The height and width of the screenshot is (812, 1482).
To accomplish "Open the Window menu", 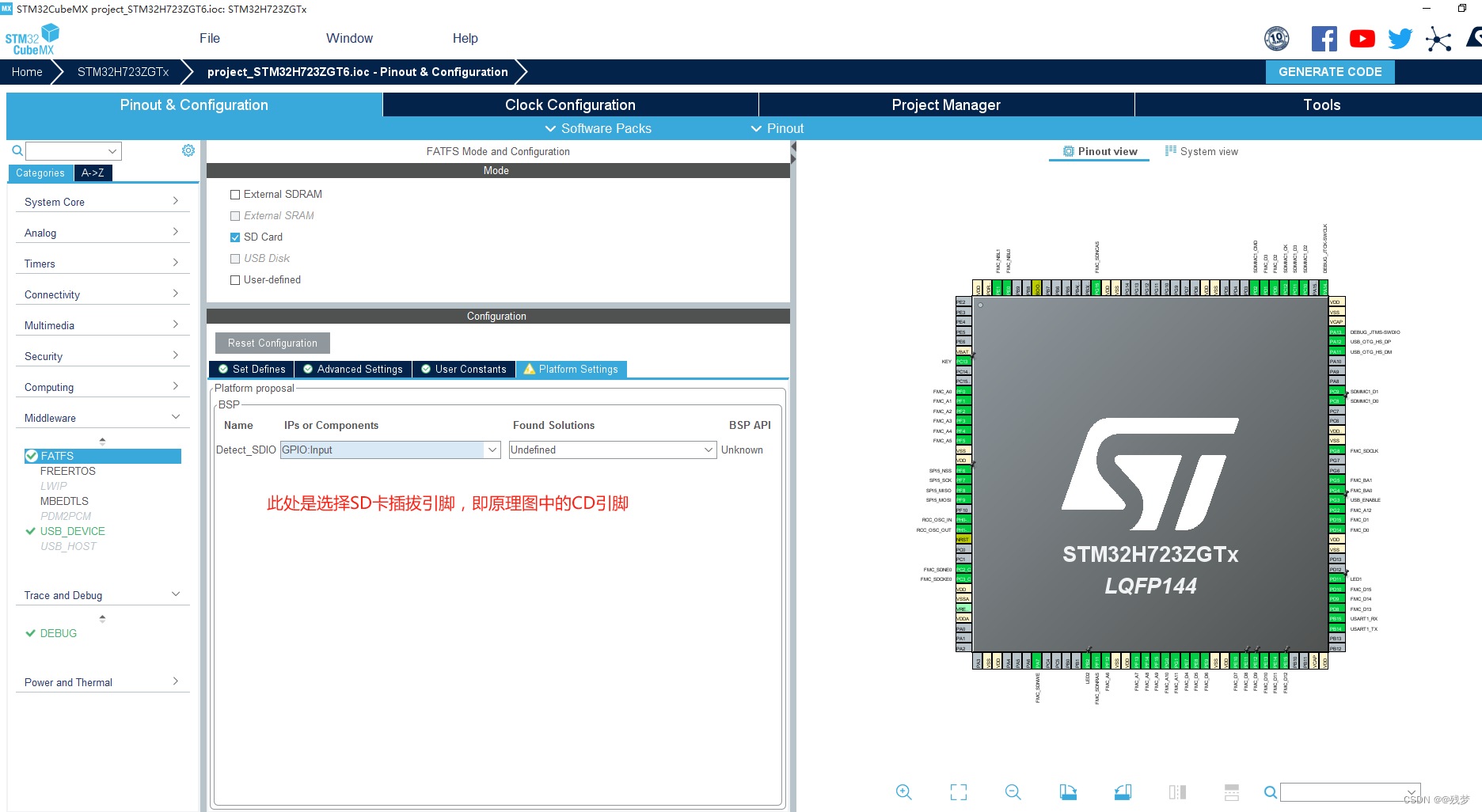I will point(349,38).
